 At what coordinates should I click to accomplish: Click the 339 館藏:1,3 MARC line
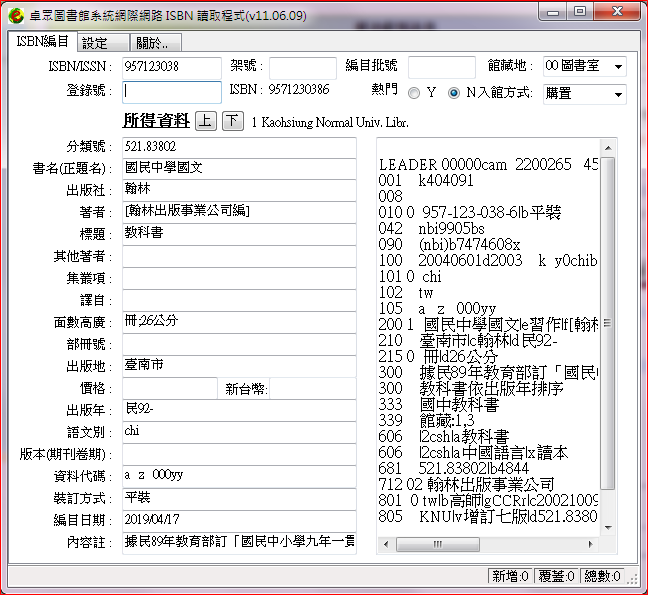pyautogui.click(x=426, y=421)
